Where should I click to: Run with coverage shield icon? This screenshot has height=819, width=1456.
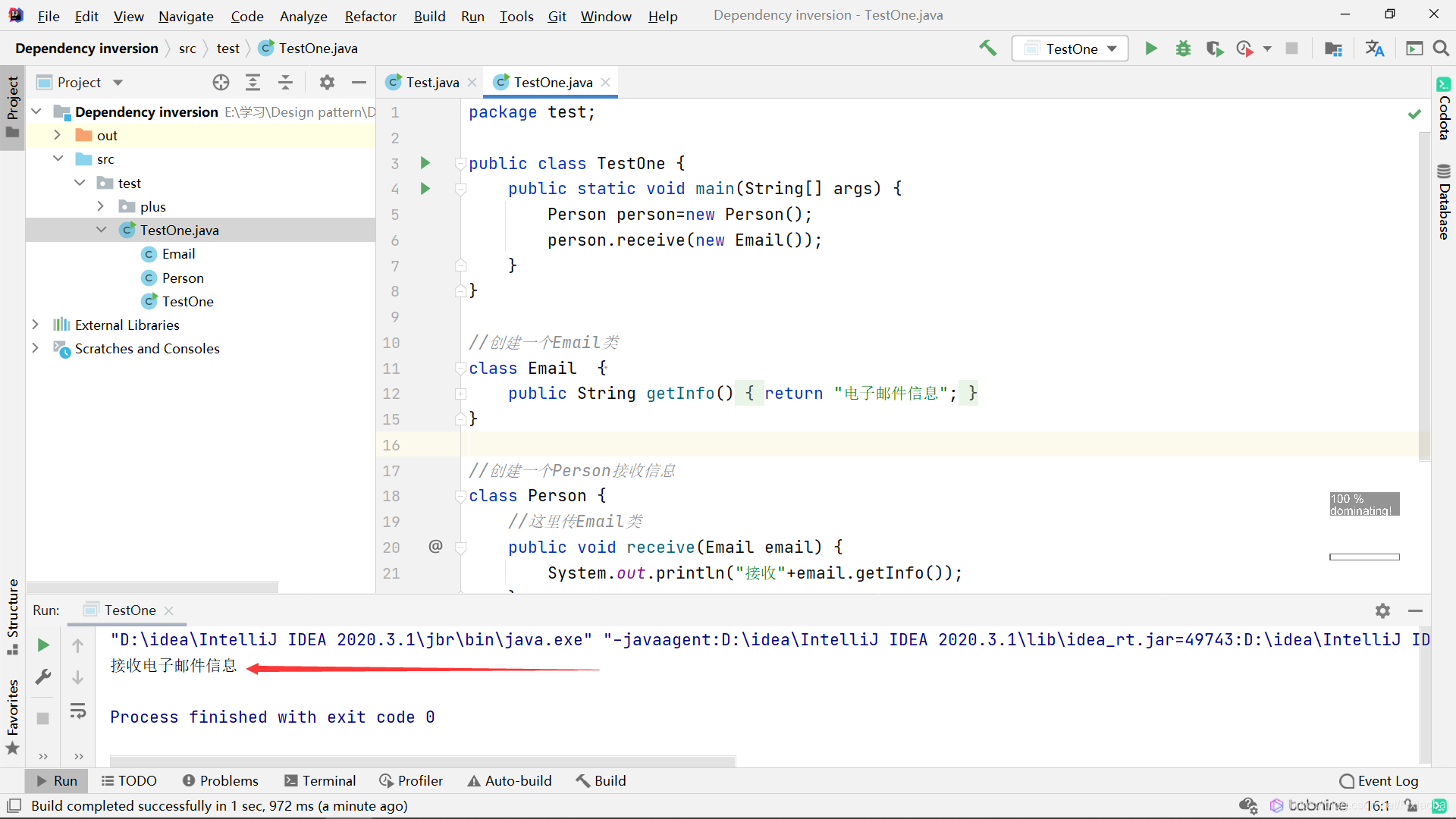click(1214, 49)
